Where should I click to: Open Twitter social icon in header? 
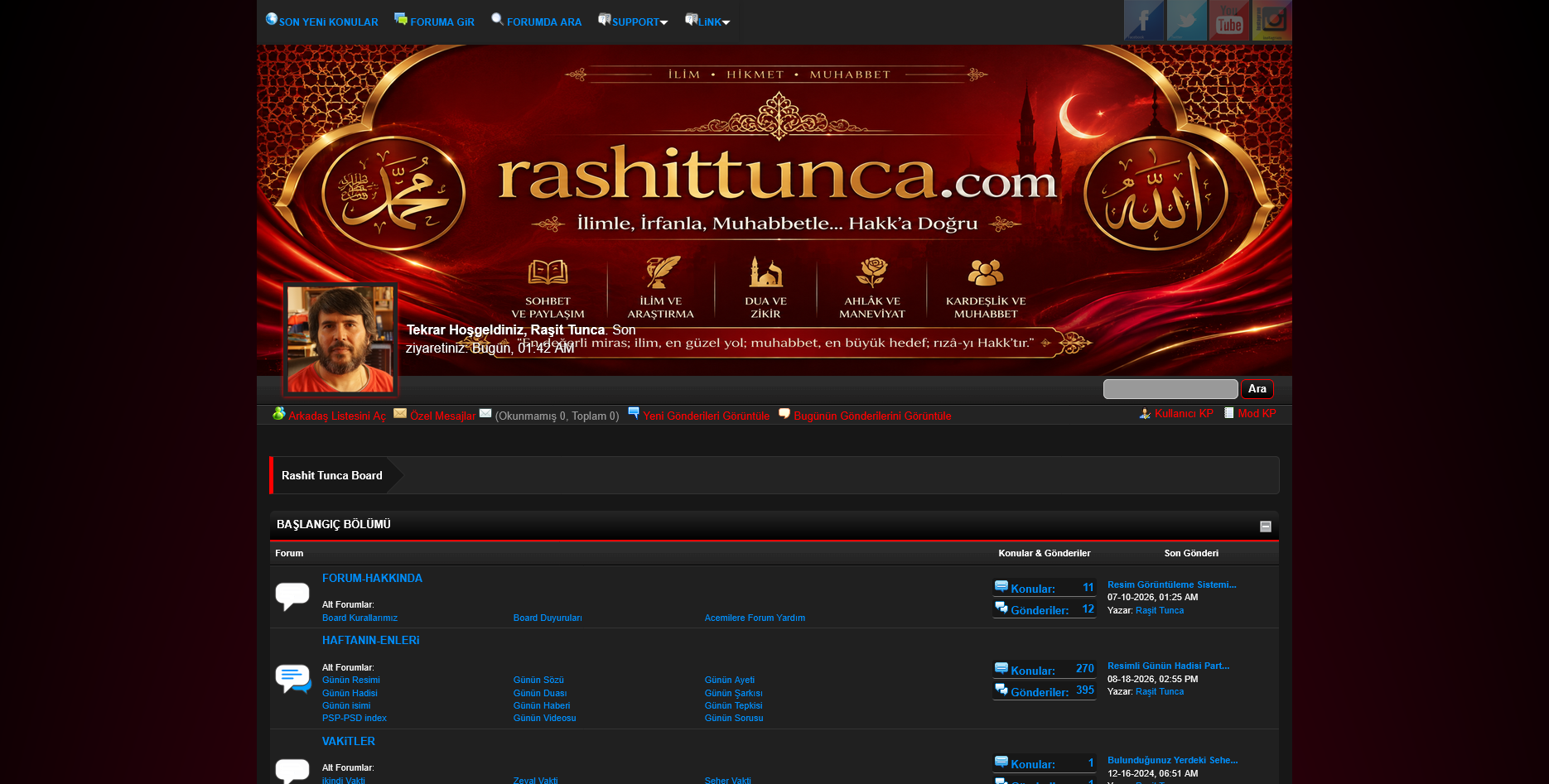pyautogui.click(x=1187, y=21)
